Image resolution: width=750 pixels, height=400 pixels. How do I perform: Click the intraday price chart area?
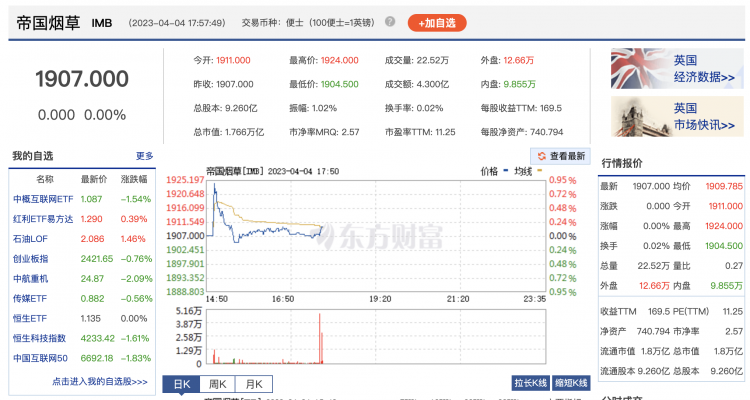click(x=375, y=236)
